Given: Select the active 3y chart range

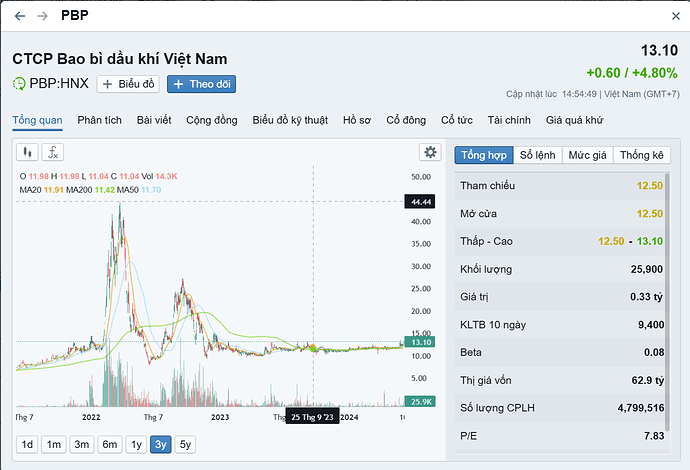Looking at the screenshot, I should [x=161, y=444].
